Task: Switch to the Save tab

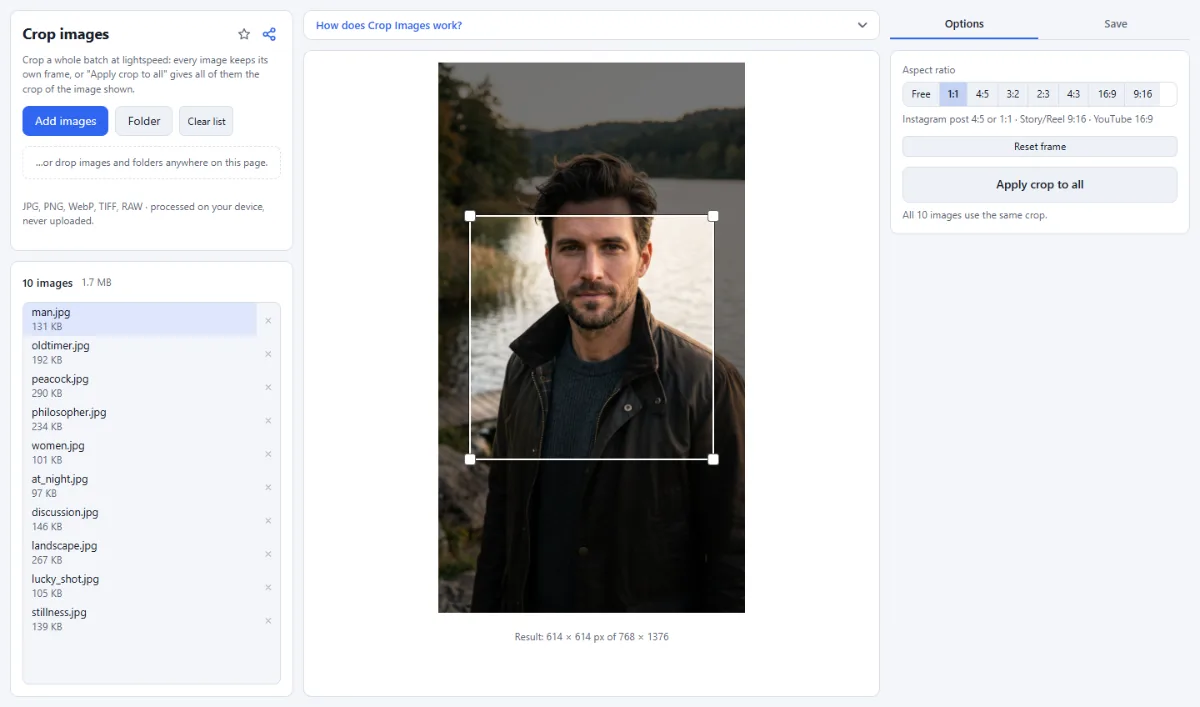Action: pyautogui.click(x=1115, y=24)
